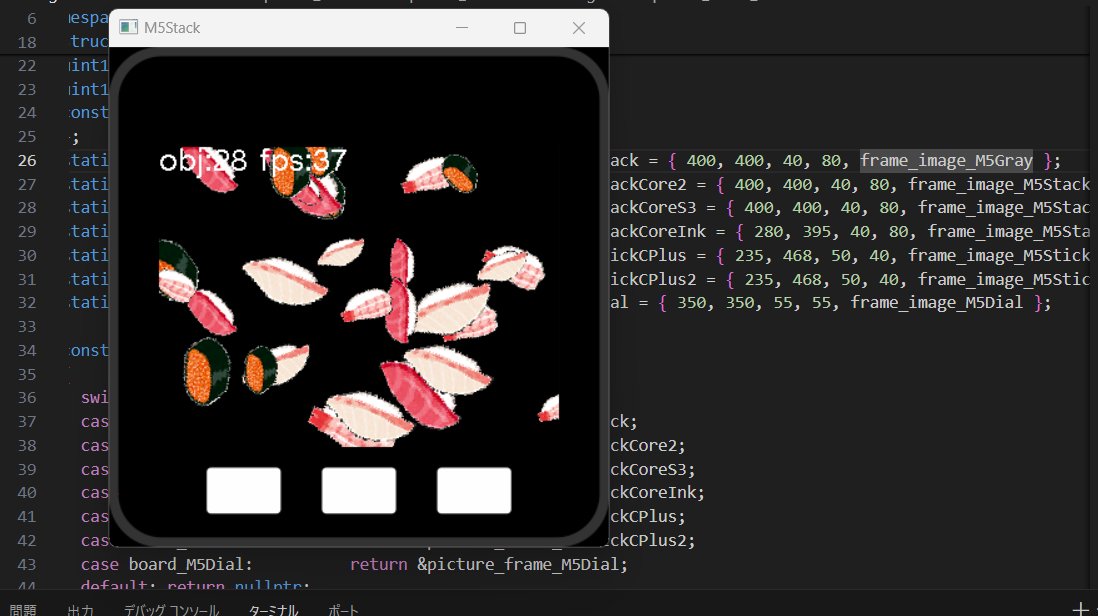Switch to ターミナル tab

273,610
